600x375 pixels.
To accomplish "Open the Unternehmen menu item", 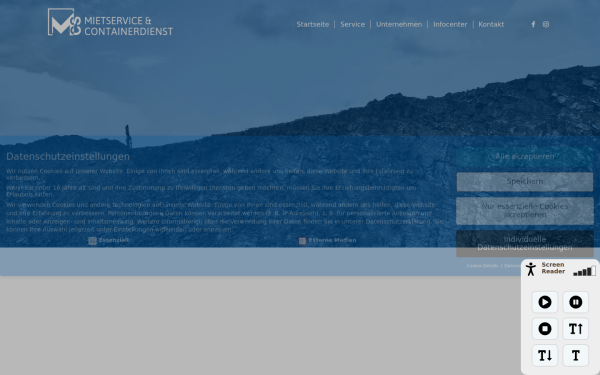I will (399, 24).
